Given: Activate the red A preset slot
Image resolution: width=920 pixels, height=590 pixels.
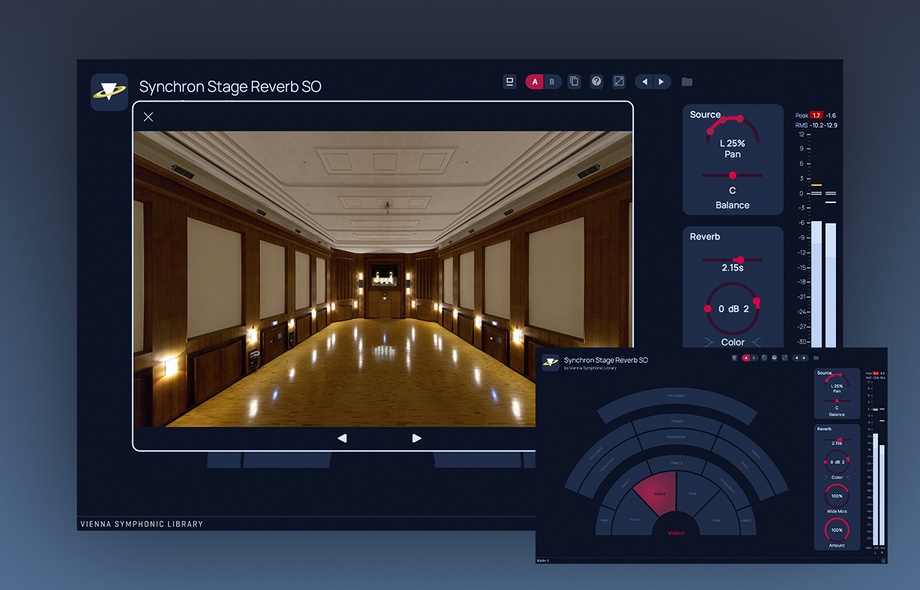Looking at the screenshot, I should click(x=535, y=81).
